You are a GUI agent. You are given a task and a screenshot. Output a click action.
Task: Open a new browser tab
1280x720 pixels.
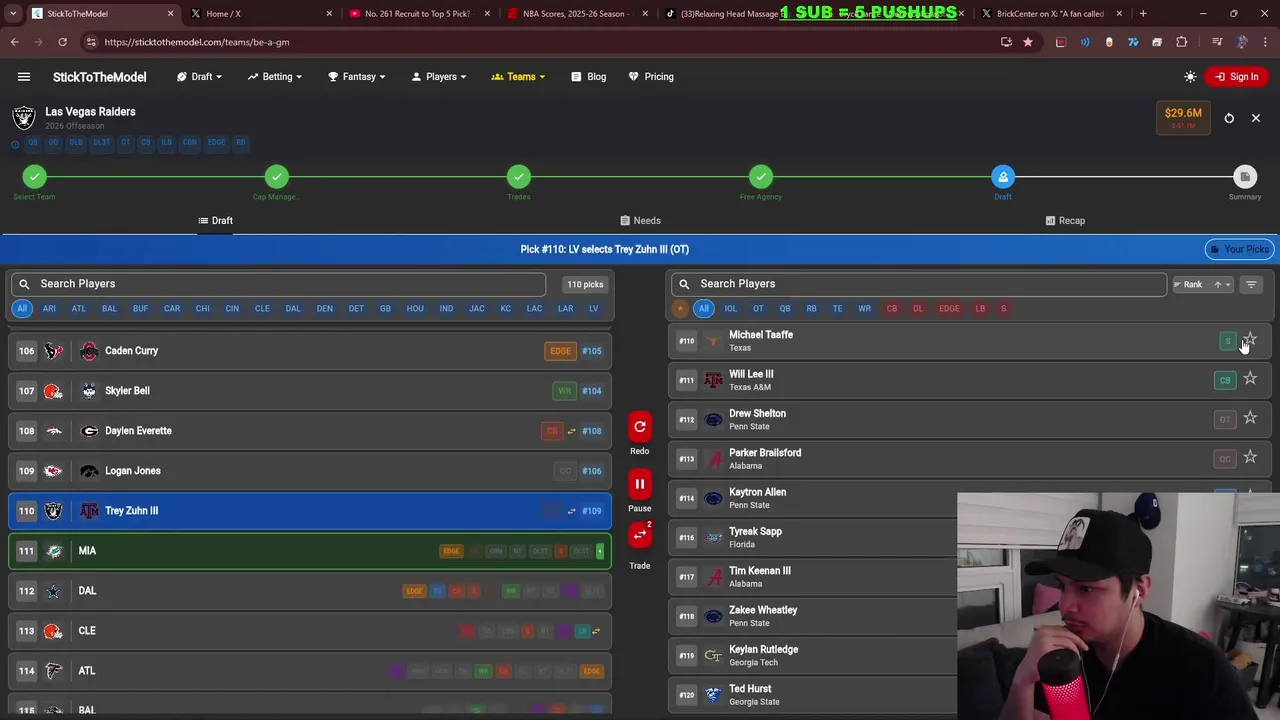point(1143,14)
